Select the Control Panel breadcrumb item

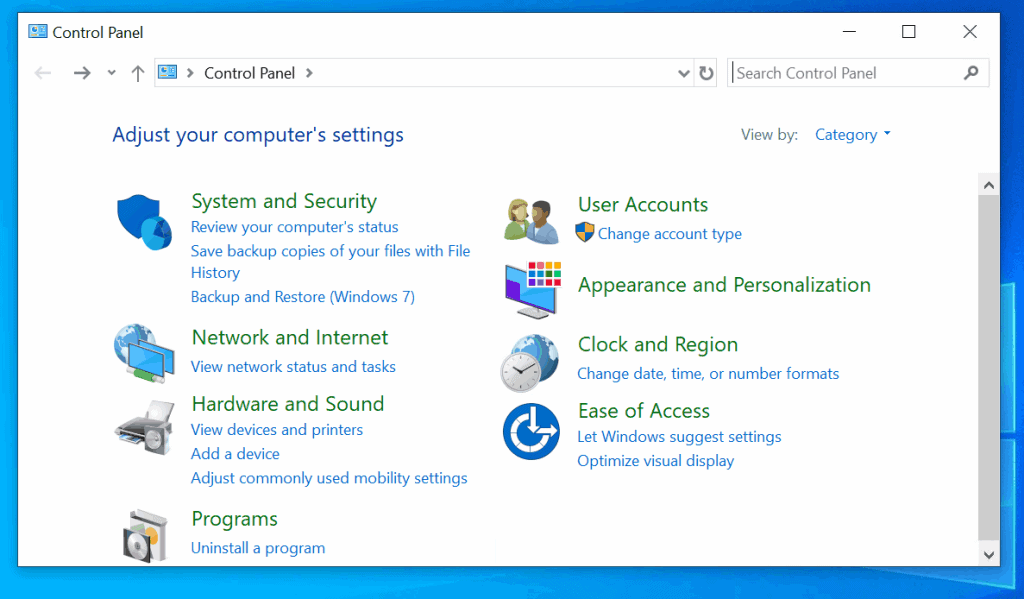(x=249, y=73)
